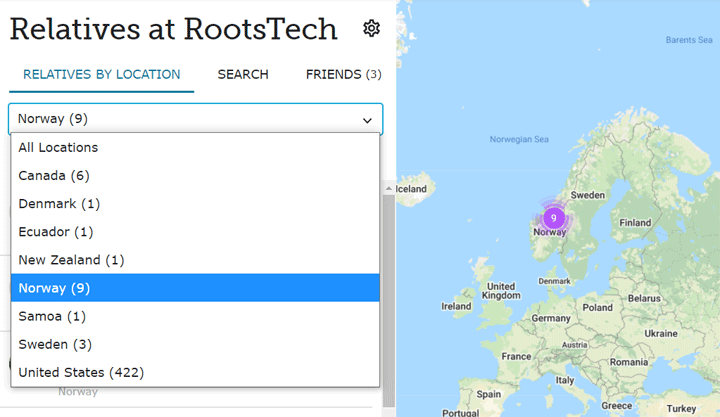Click the Iceland label on the map
This screenshot has height=417, width=720.
coord(411,189)
